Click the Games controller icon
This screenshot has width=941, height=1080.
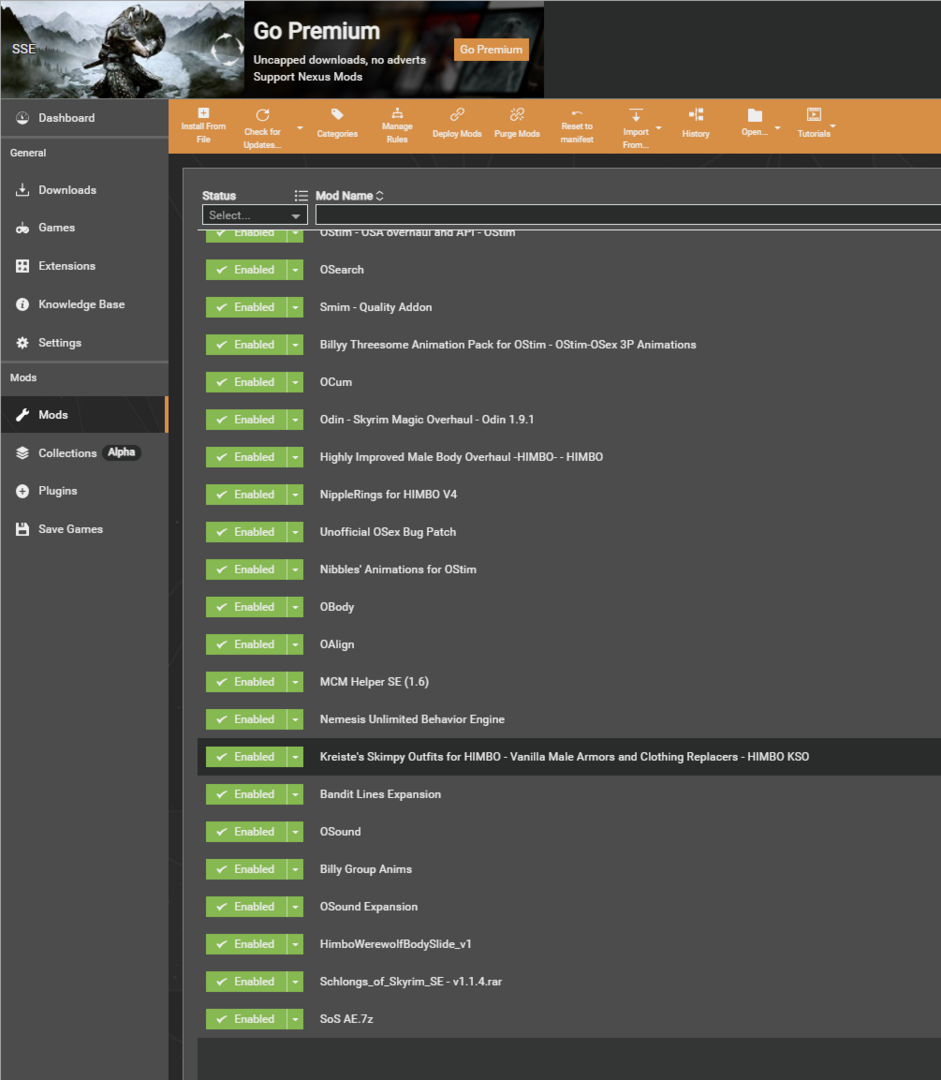pos(23,228)
